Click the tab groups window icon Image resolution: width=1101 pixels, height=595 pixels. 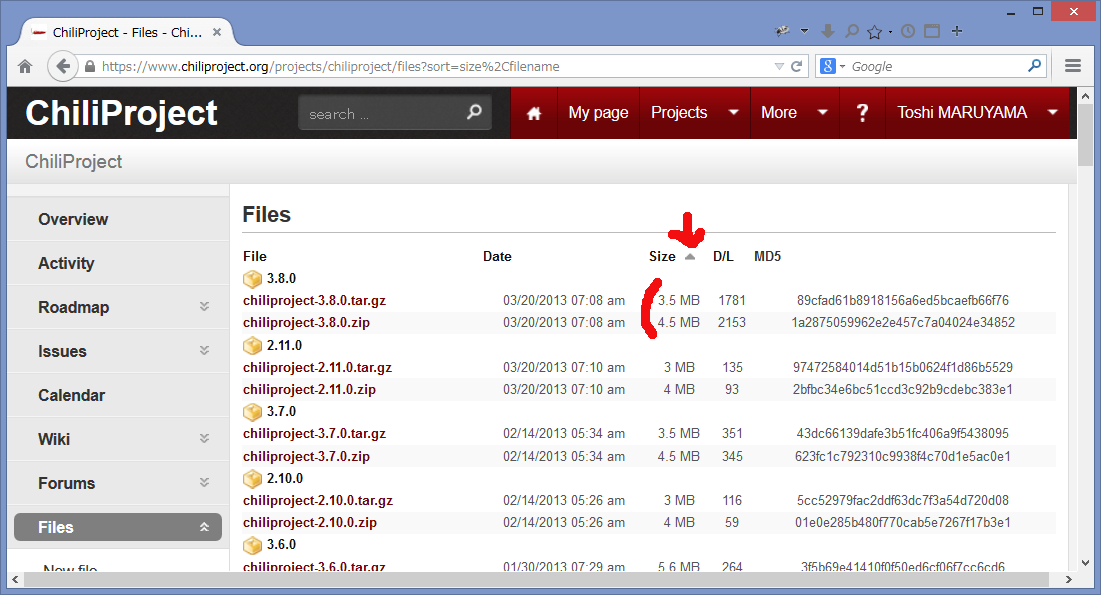pos(932,31)
